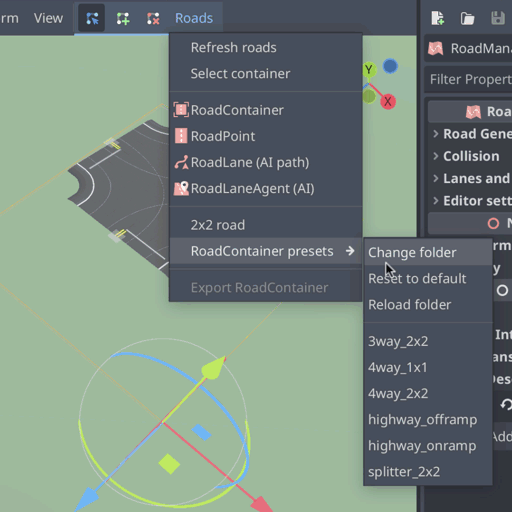Choose the delete road point mode icon
512x512 pixels.
(x=153, y=18)
